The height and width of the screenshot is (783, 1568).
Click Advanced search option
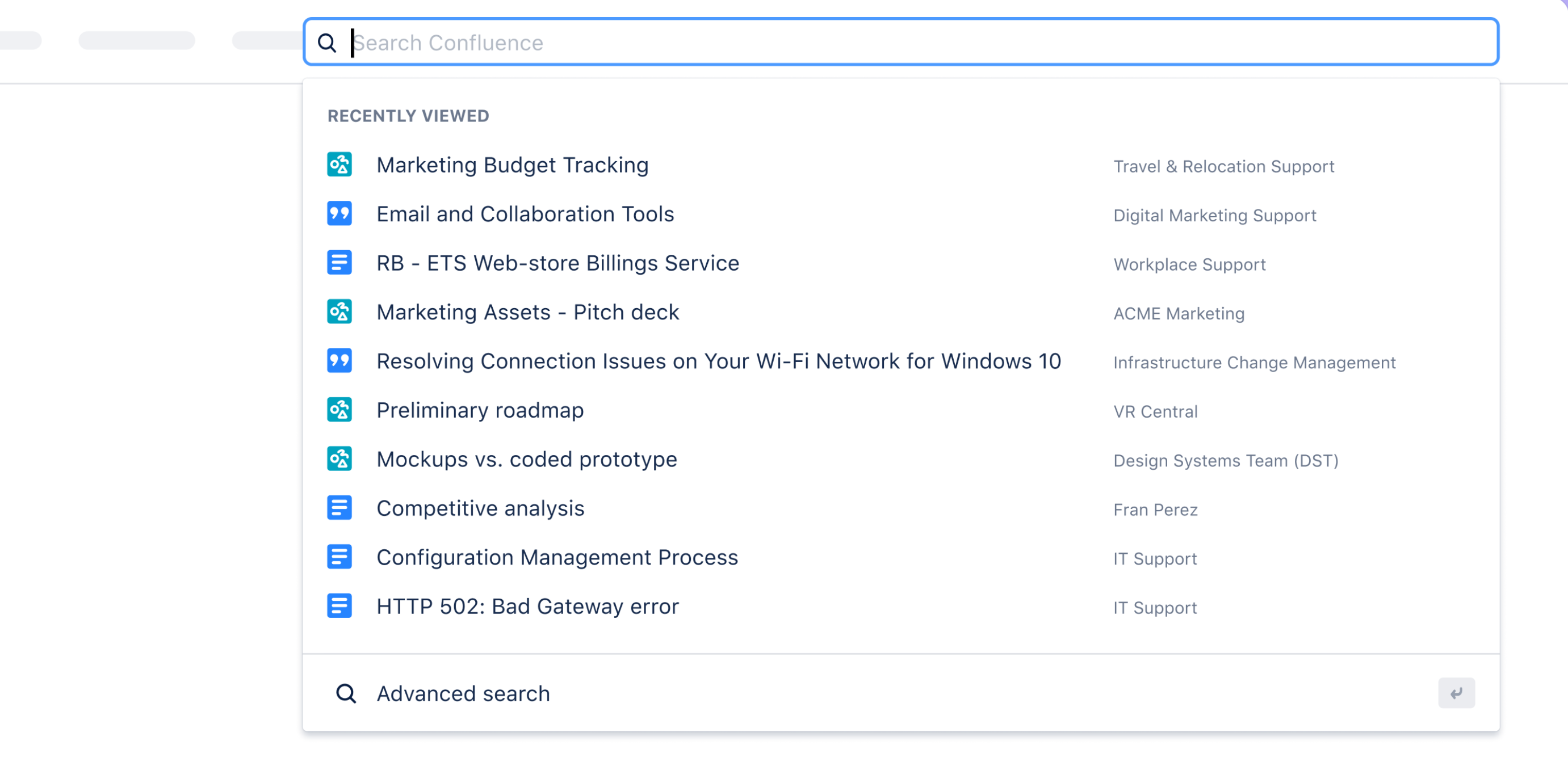tap(463, 693)
